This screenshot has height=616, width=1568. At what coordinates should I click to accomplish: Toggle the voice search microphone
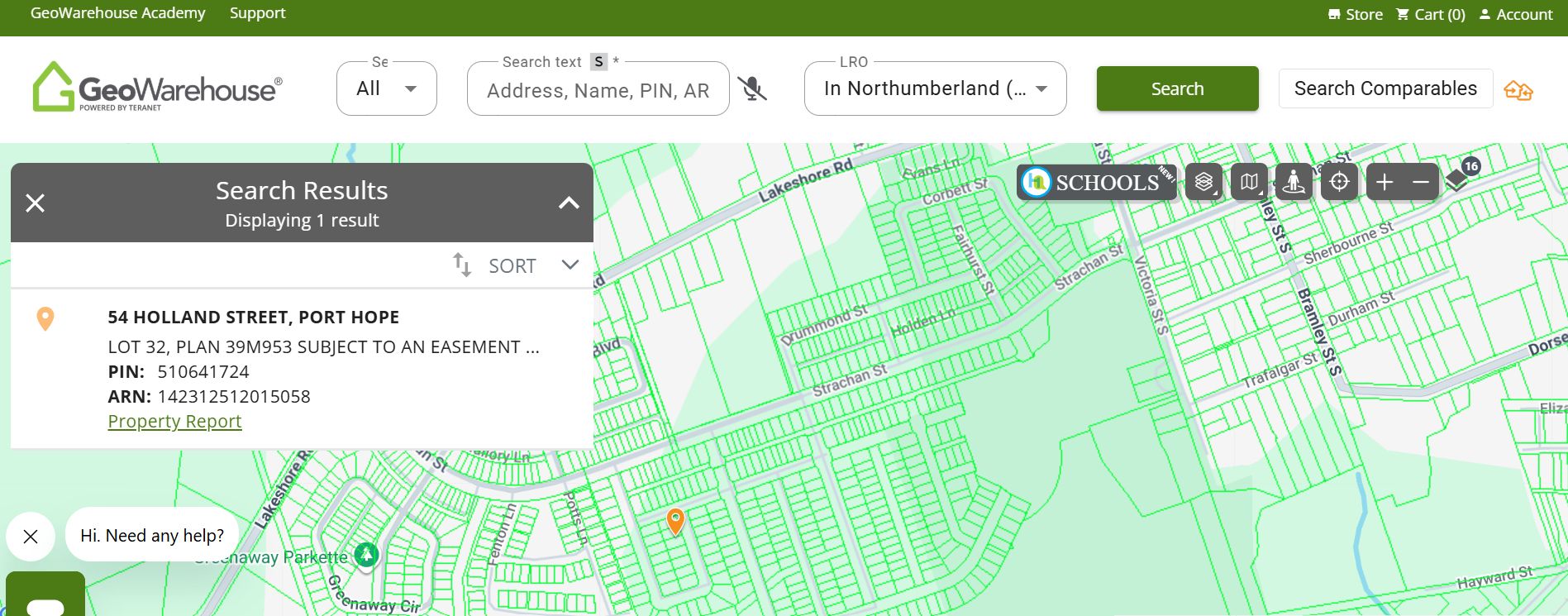click(x=751, y=88)
